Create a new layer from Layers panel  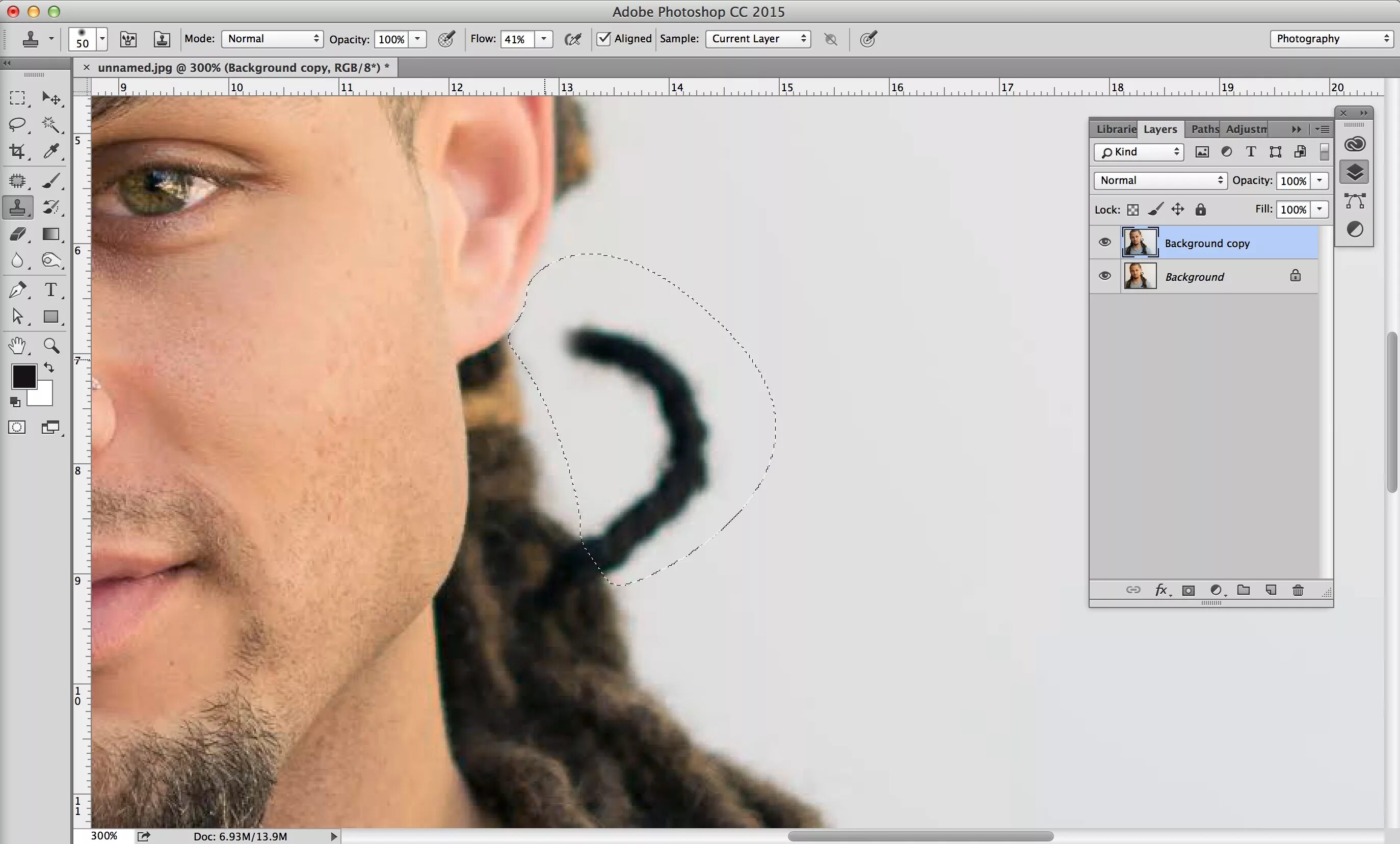(x=1271, y=591)
